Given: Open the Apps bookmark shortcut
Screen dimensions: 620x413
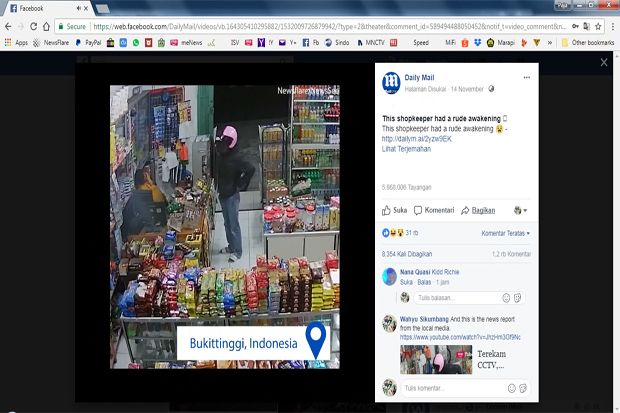Looking at the screenshot, I should [x=16, y=43].
